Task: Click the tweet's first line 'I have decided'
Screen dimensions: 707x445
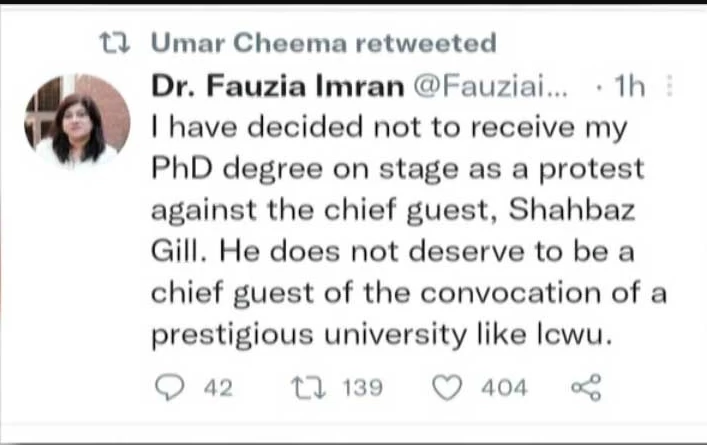Action: [x=261, y=128]
